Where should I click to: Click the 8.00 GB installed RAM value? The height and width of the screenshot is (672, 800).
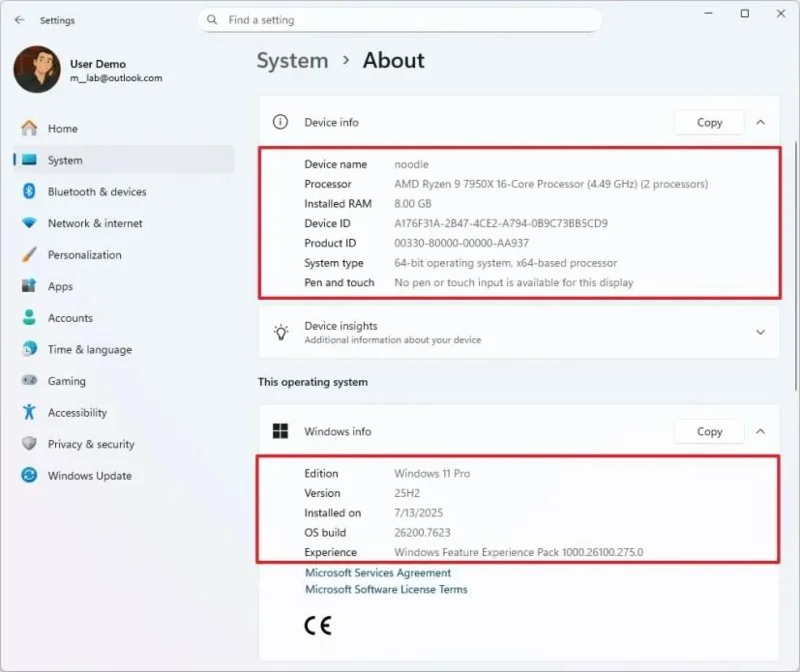point(413,204)
